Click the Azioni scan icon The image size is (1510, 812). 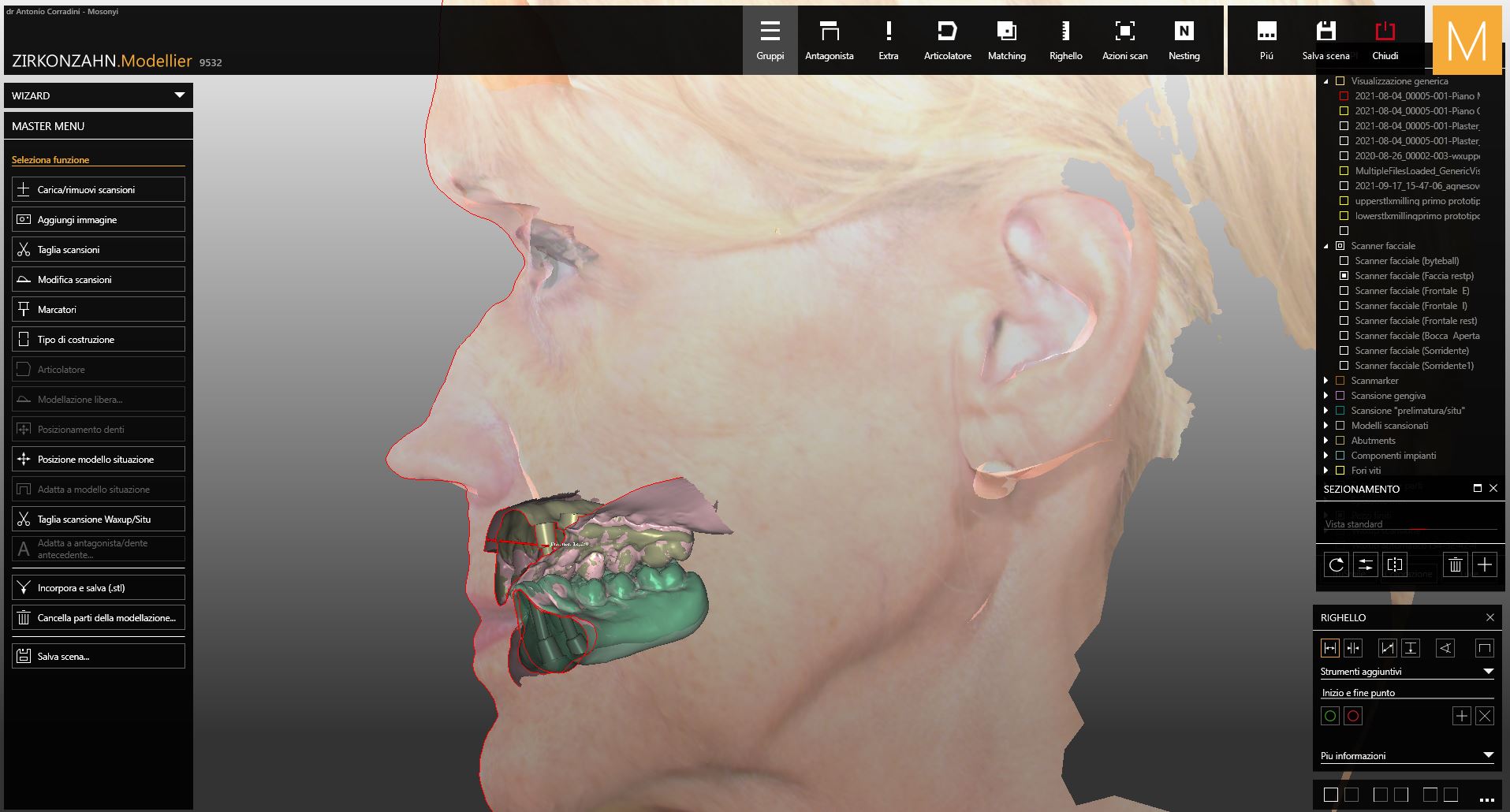pos(1124,40)
